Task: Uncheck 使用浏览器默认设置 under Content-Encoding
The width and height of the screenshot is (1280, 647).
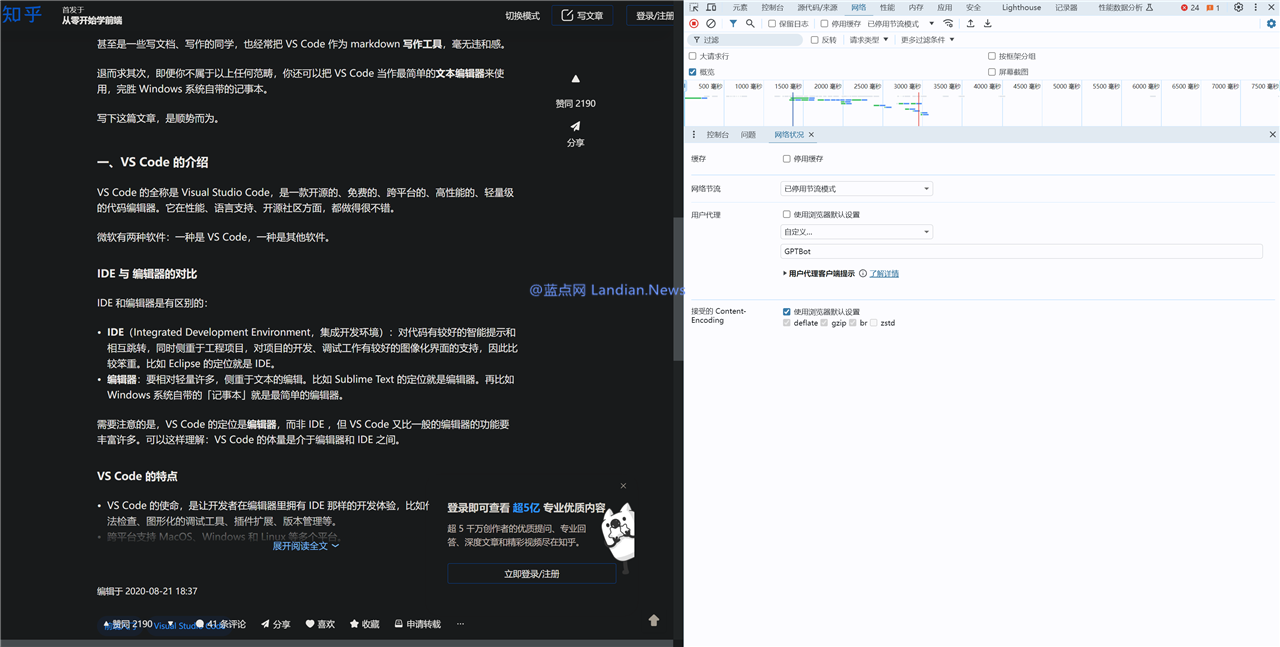Action: click(x=787, y=311)
